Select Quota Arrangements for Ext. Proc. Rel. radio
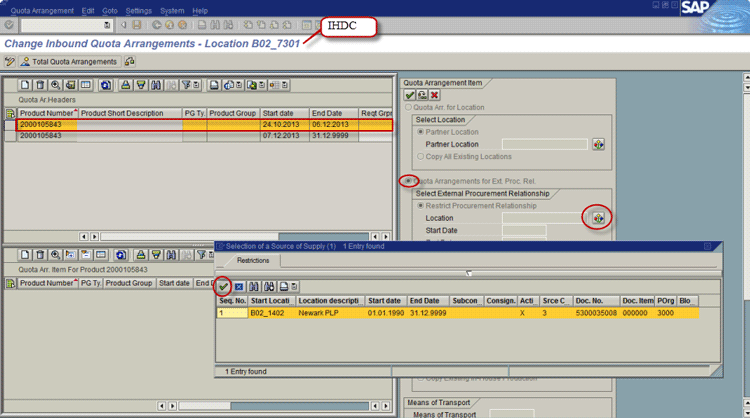 click(x=408, y=181)
